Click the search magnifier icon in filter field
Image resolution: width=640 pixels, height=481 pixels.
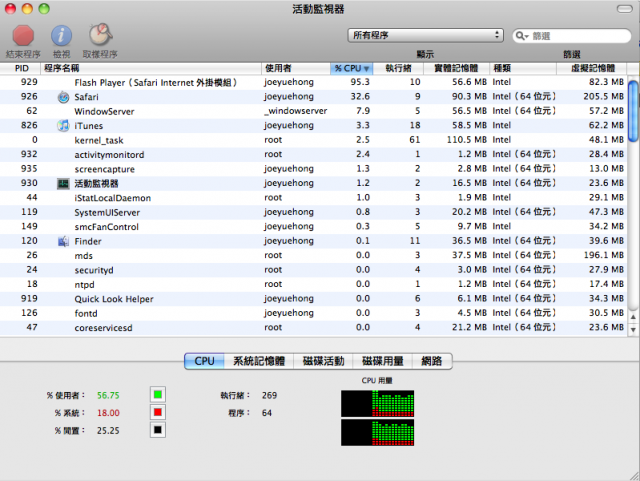coord(521,36)
